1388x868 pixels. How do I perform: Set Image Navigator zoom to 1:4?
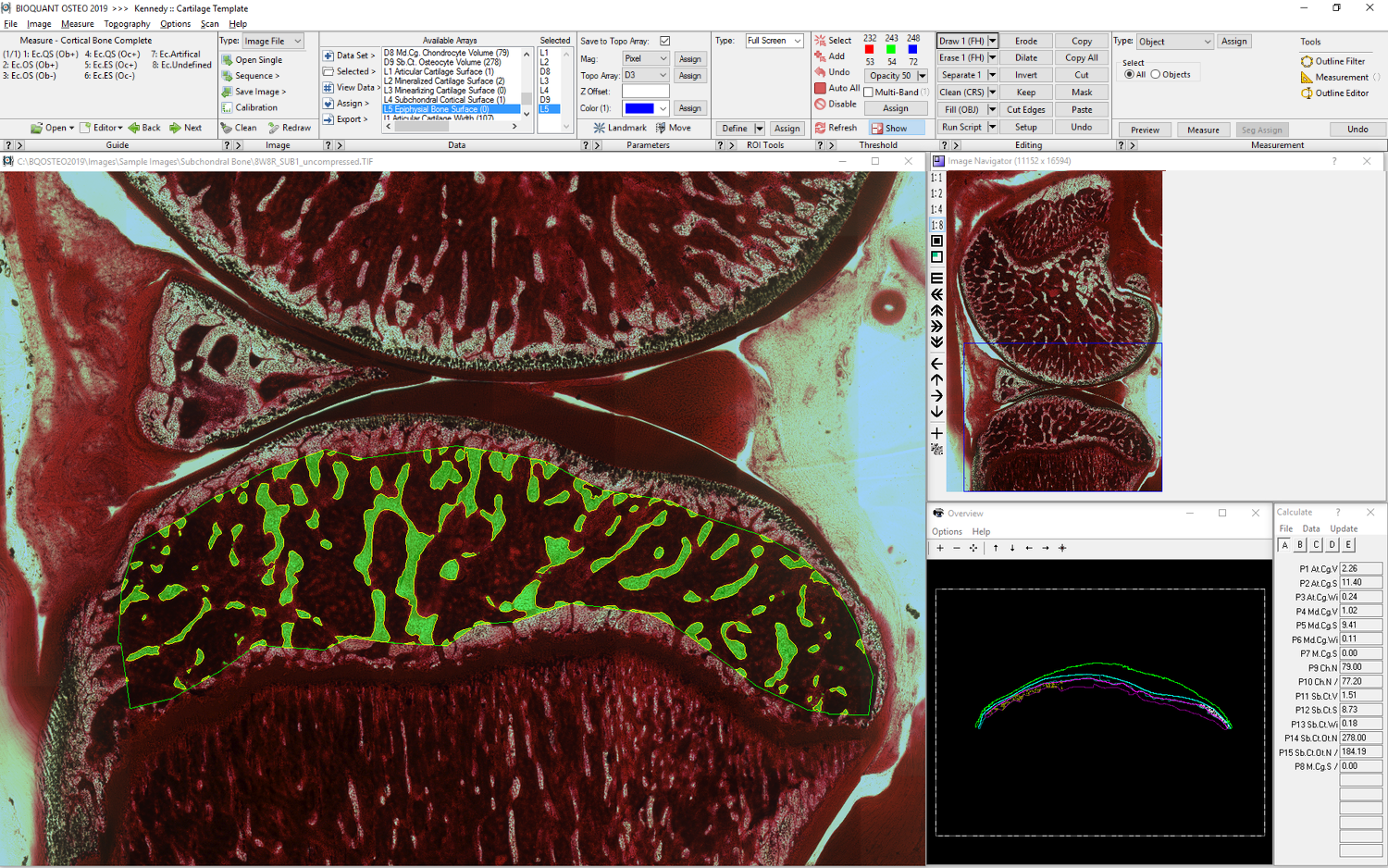point(936,209)
